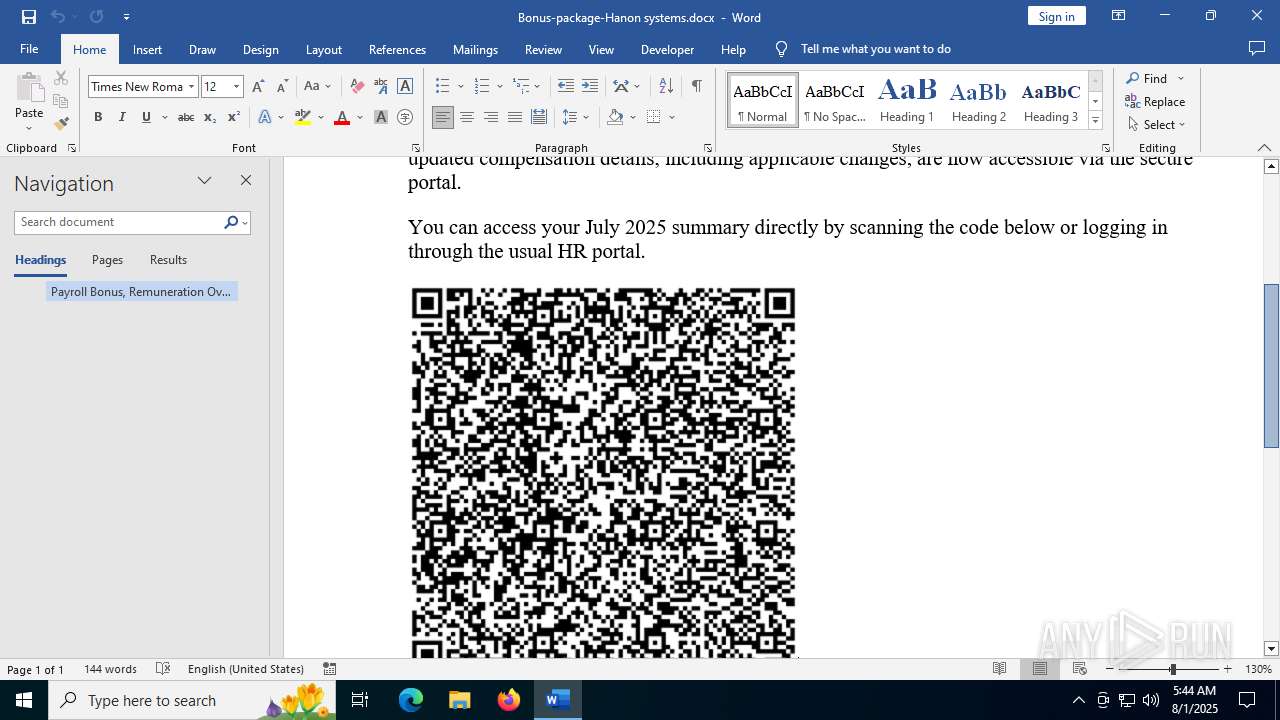Click the macro recording icon in status bar
This screenshot has height=720, width=1280.
pos(329,669)
